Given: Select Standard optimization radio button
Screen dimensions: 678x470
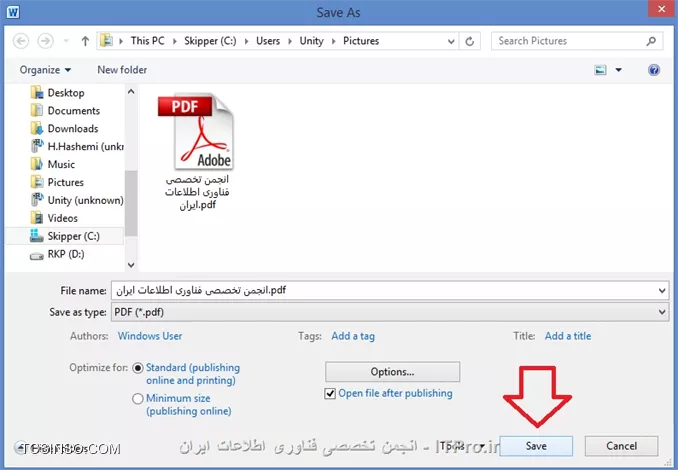Looking at the screenshot, I should (x=138, y=368).
